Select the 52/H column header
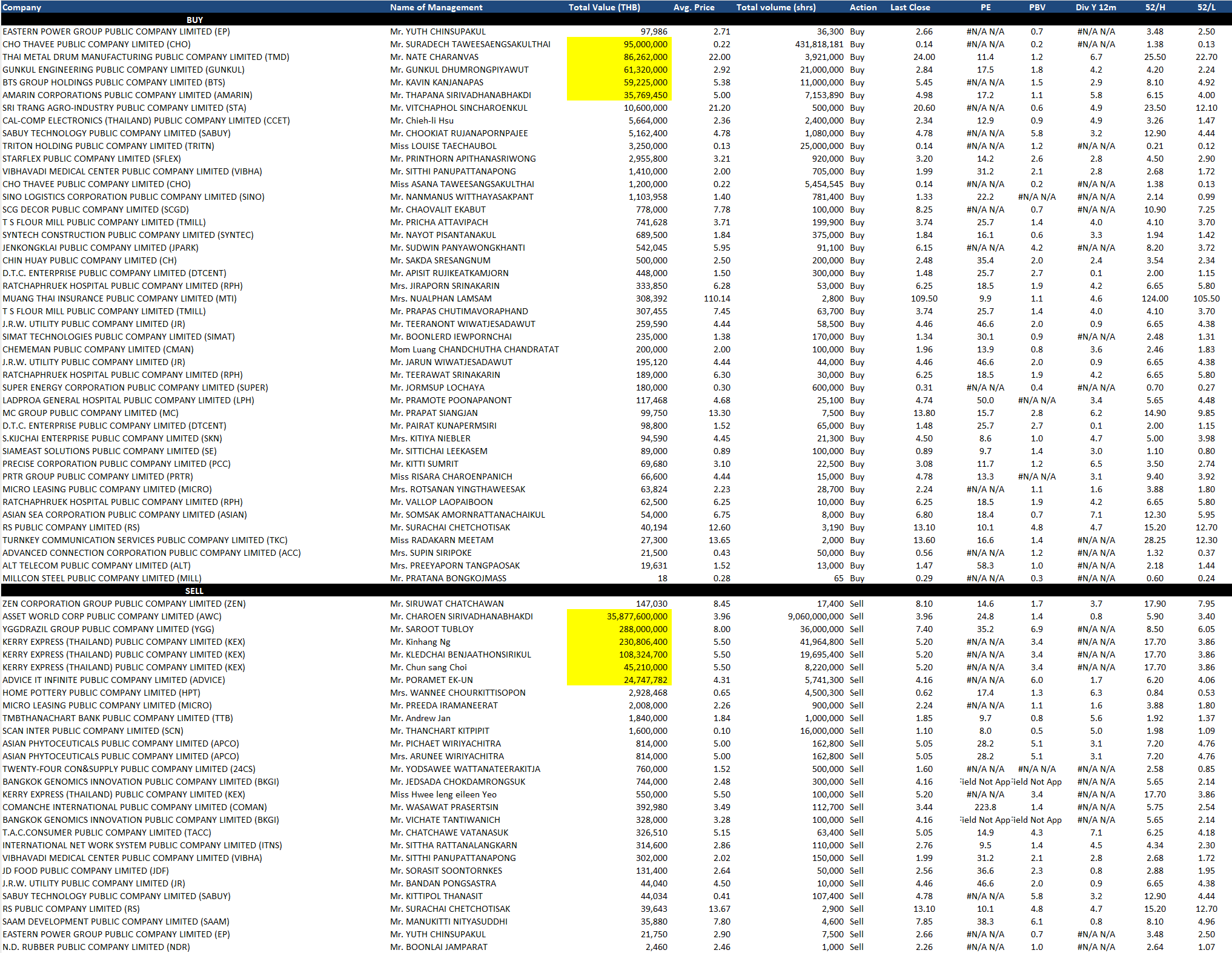 (x=1154, y=7)
